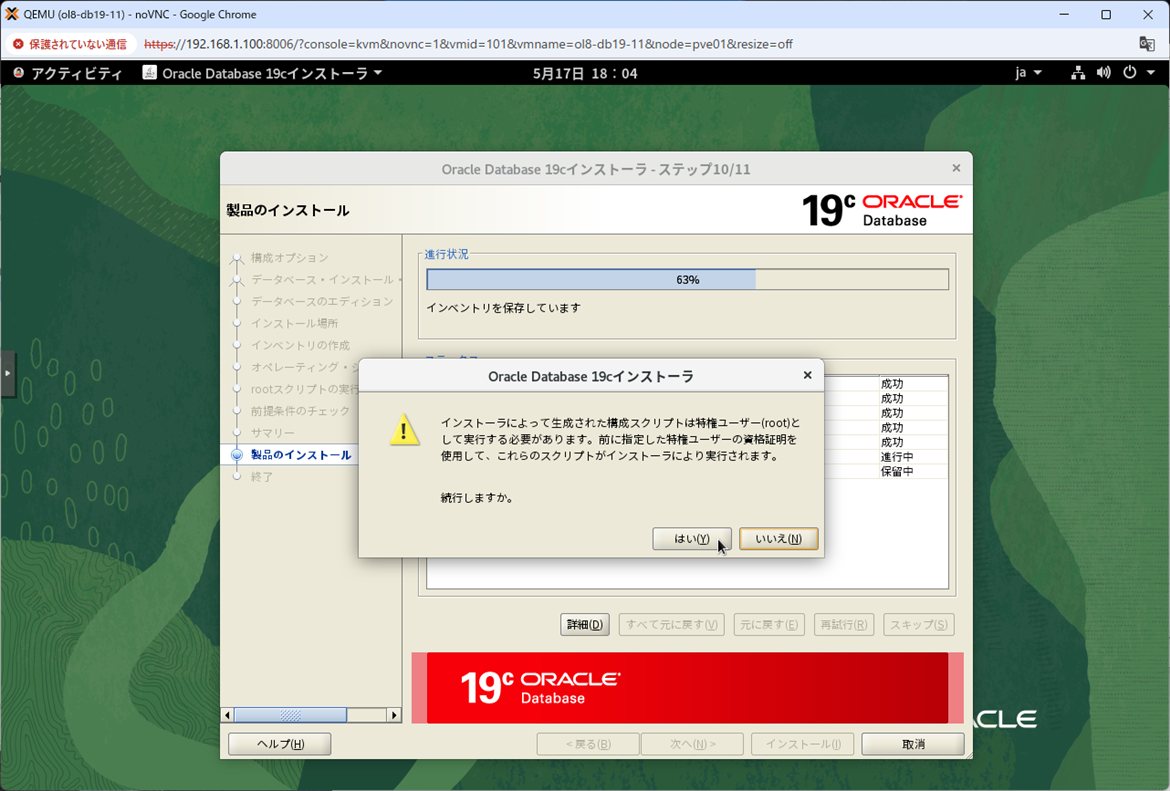
Task: Close the Oracle installer main window
Action: [956, 169]
